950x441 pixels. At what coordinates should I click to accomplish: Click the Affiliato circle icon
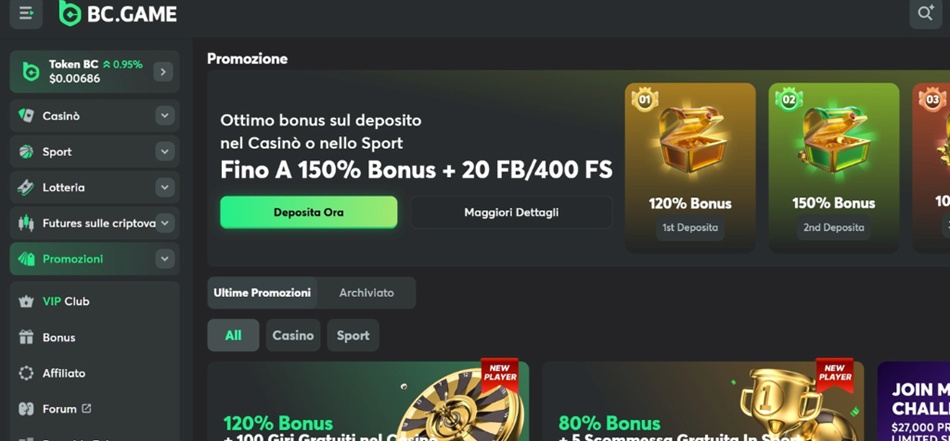coord(26,373)
